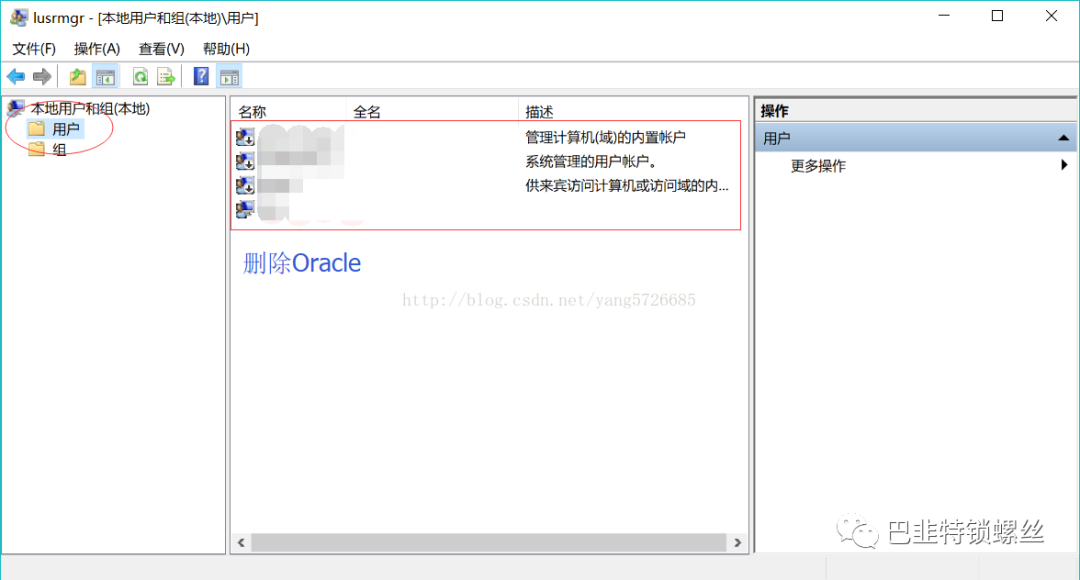Open the 文件(F) menu

(34, 49)
